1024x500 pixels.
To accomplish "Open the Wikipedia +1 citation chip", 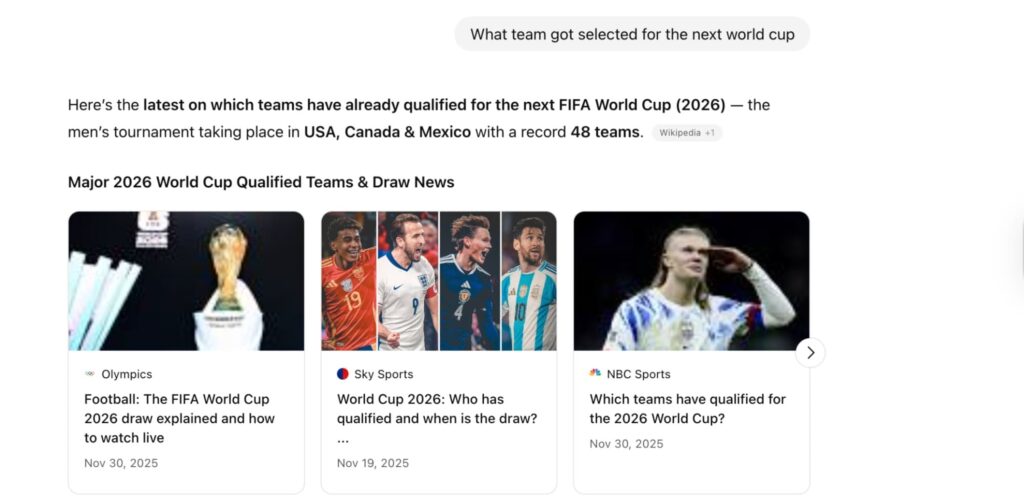I will (x=686, y=133).
